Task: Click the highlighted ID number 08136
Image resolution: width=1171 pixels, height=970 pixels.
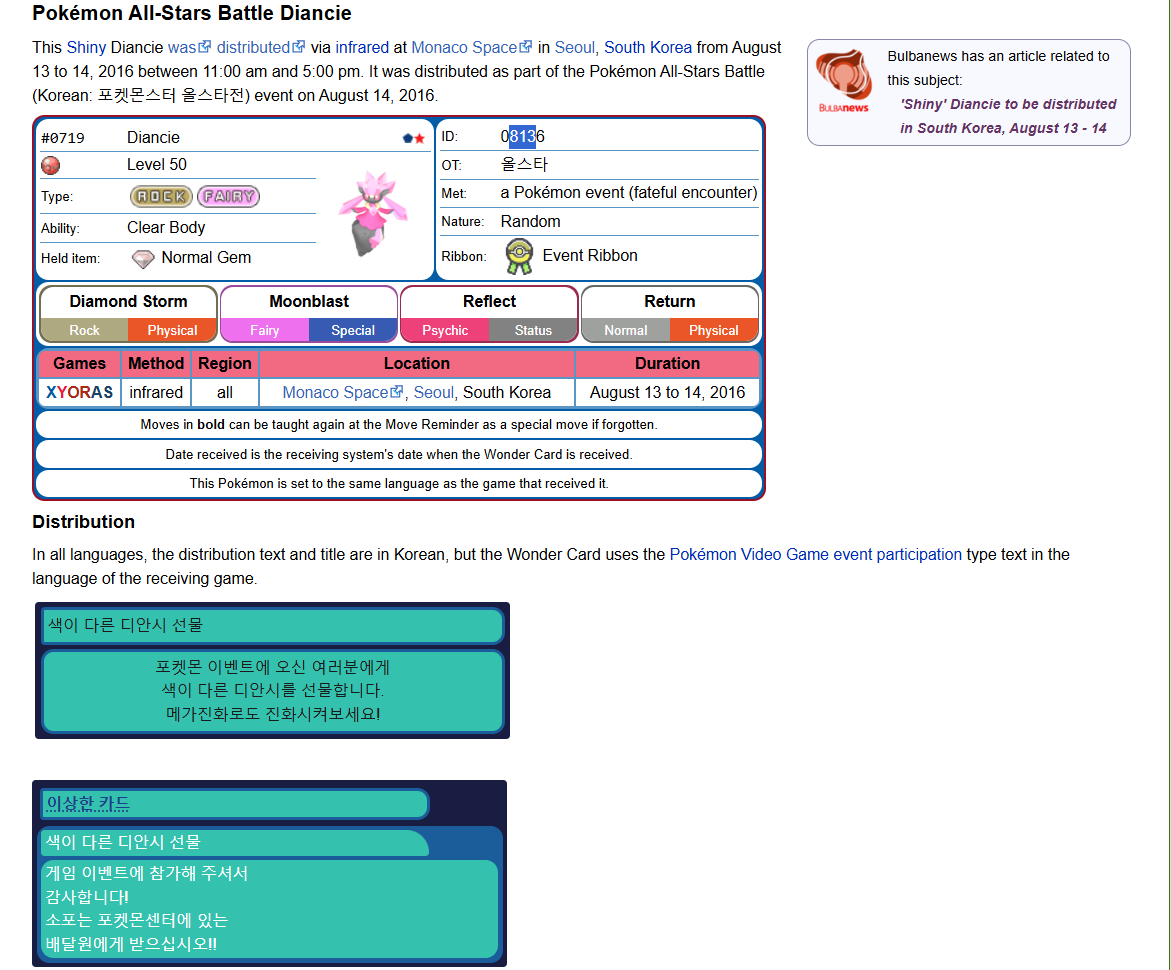Action: point(522,136)
